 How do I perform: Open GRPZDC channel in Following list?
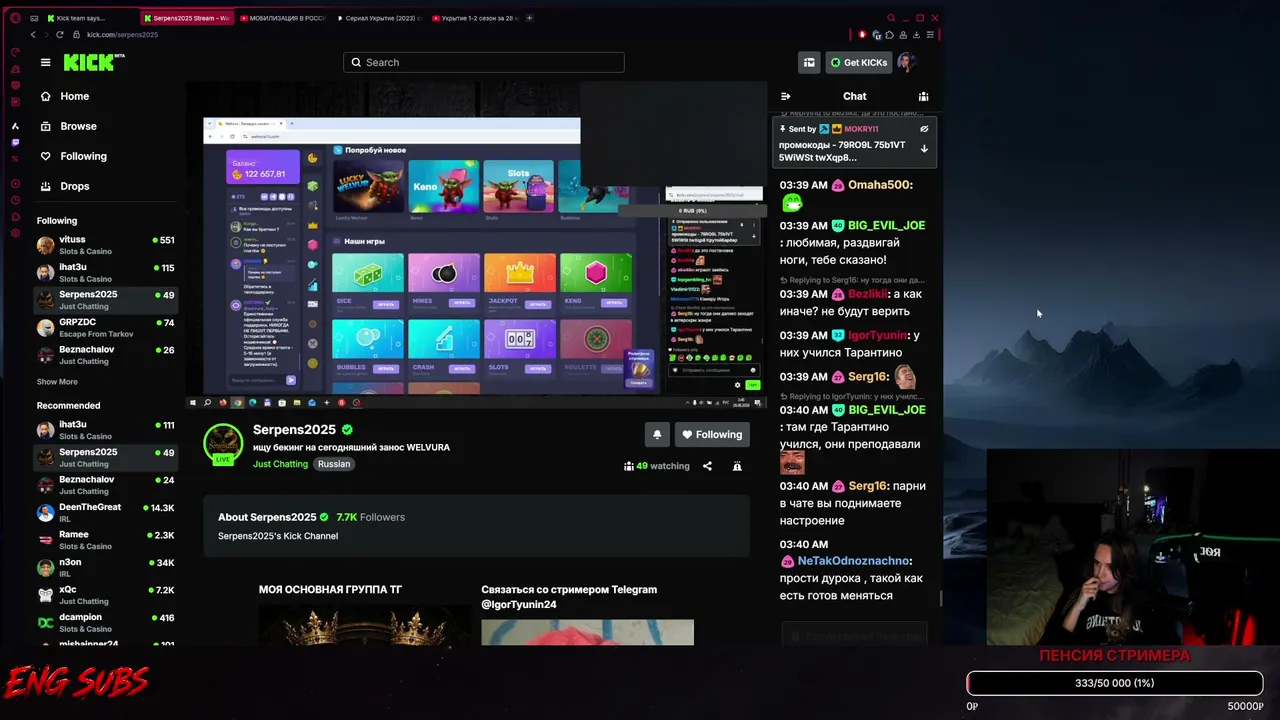105,328
